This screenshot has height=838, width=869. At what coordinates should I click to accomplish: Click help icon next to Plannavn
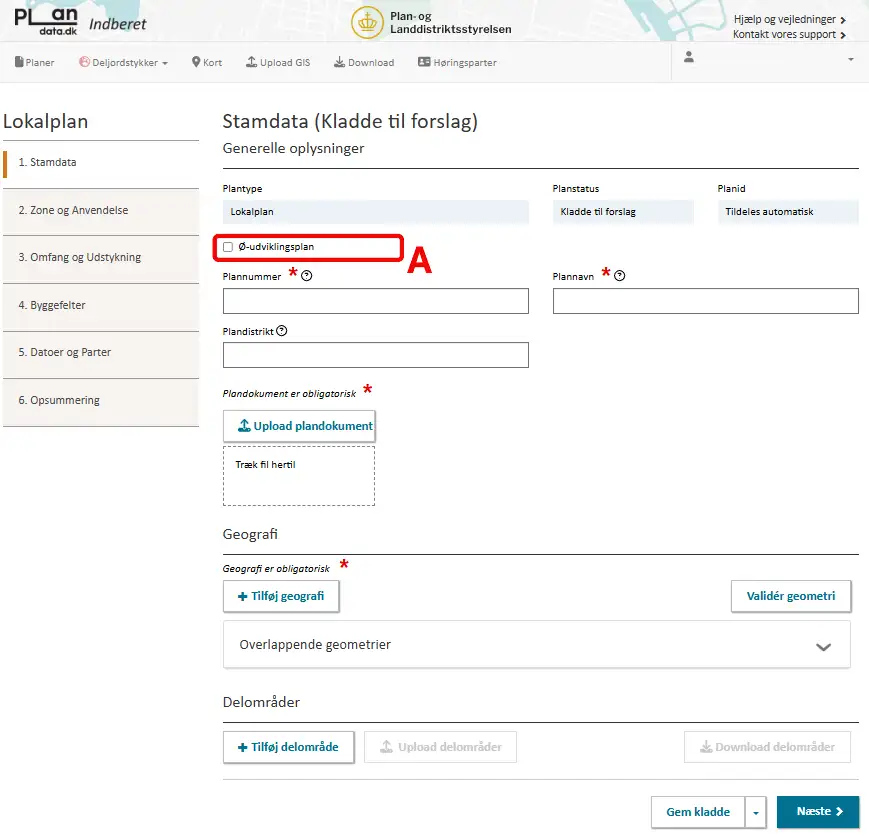(x=620, y=276)
